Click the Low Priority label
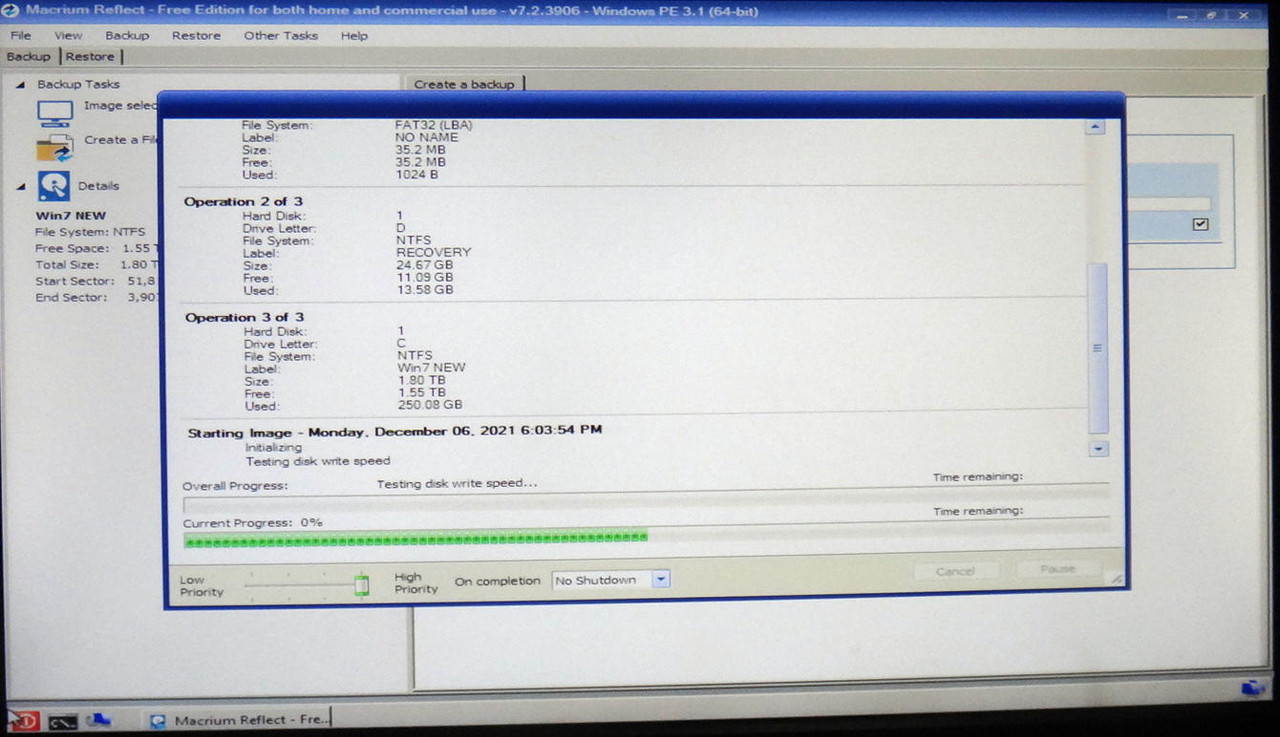Image resolution: width=1280 pixels, height=737 pixels. tap(201, 586)
